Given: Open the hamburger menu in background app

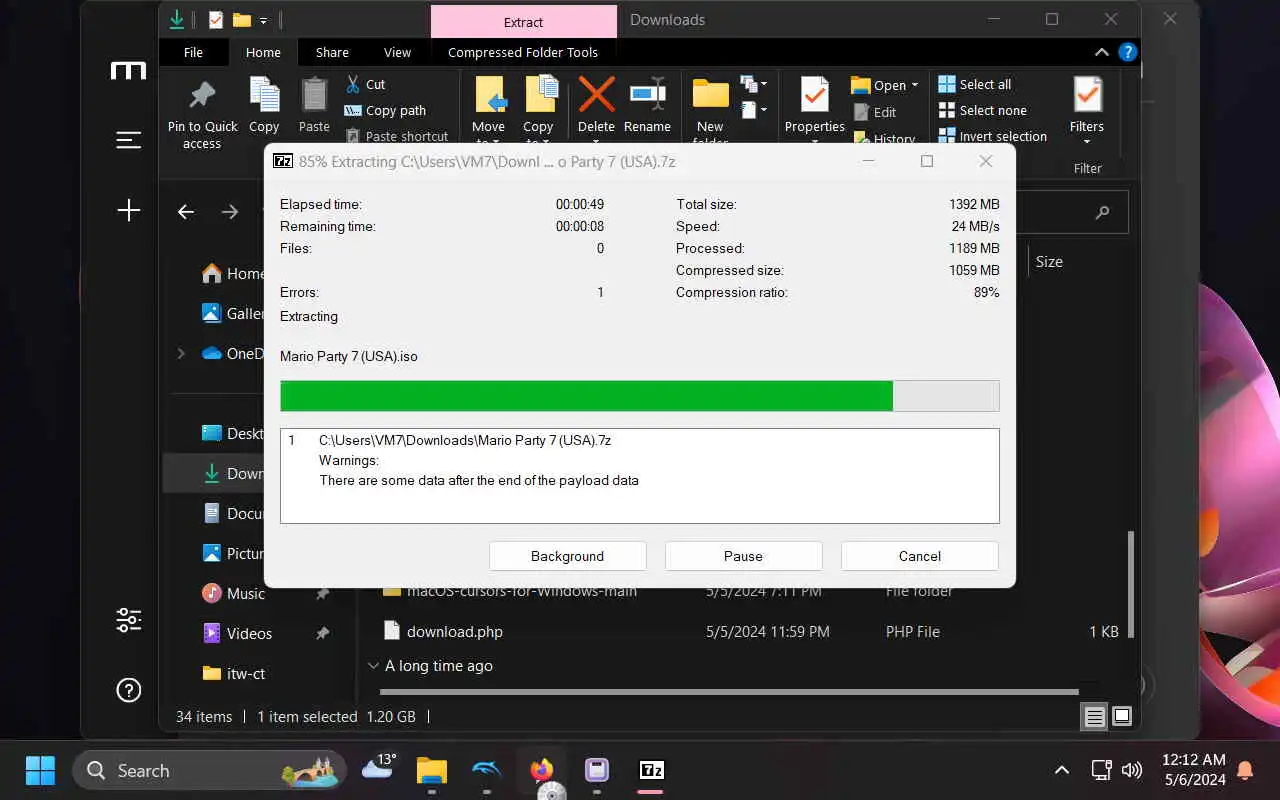Looking at the screenshot, I should click(128, 140).
